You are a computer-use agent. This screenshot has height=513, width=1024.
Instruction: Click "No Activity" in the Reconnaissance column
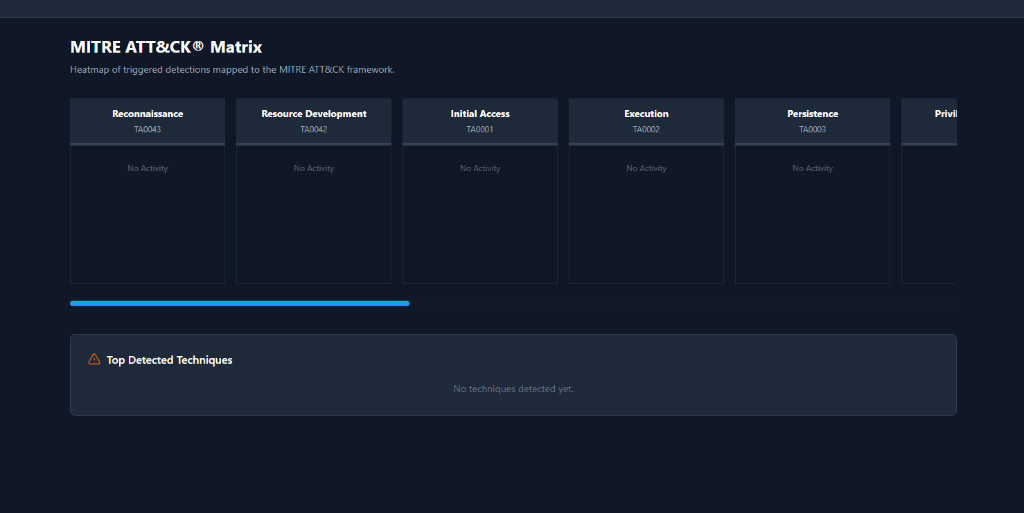click(x=147, y=169)
